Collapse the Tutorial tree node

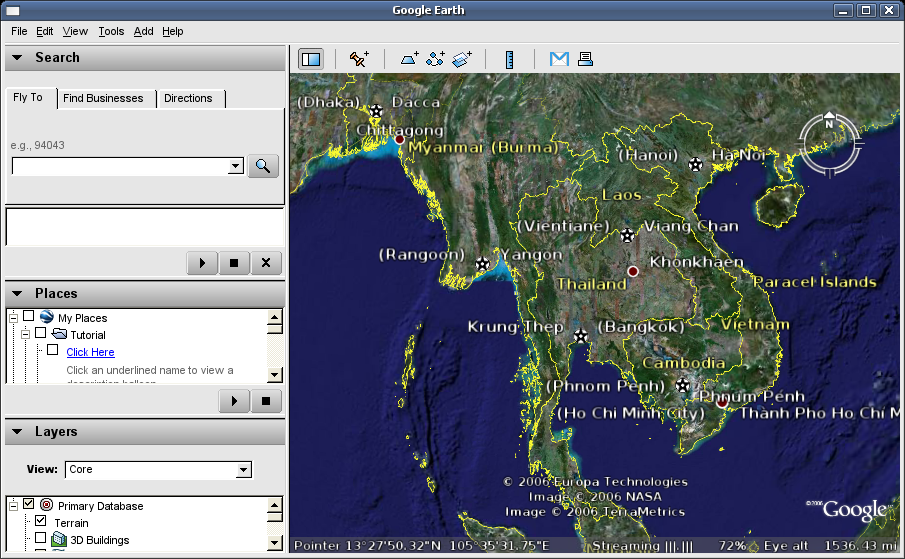click(25, 335)
